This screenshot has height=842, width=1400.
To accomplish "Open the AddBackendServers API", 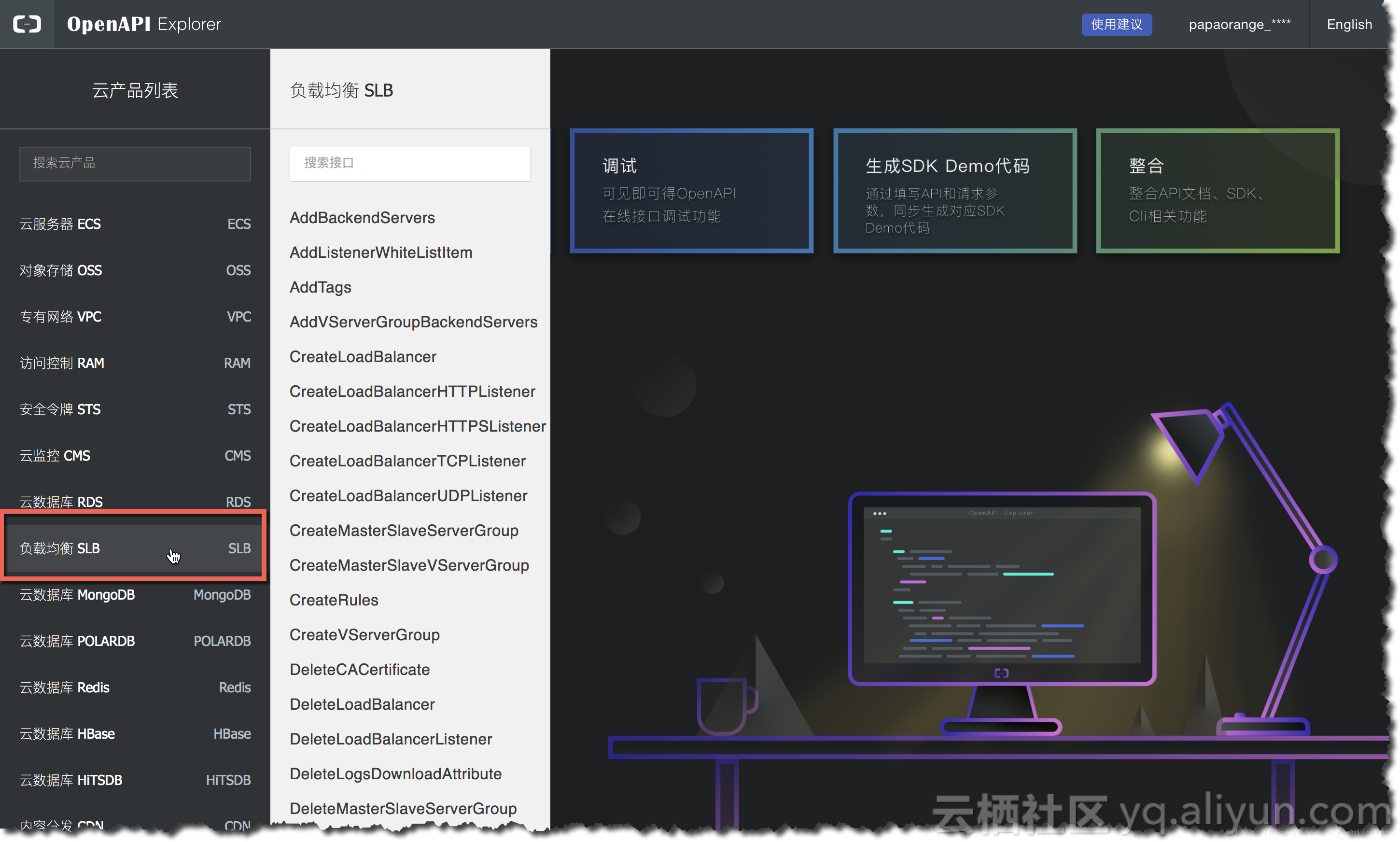I will (x=362, y=217).
